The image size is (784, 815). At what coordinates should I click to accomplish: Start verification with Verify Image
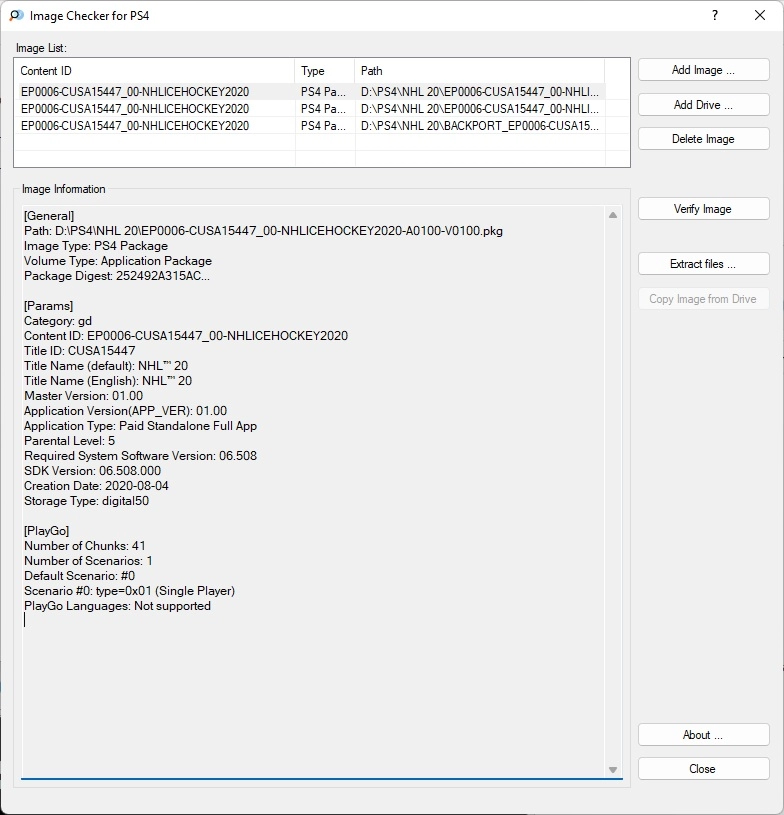(703, 209)
